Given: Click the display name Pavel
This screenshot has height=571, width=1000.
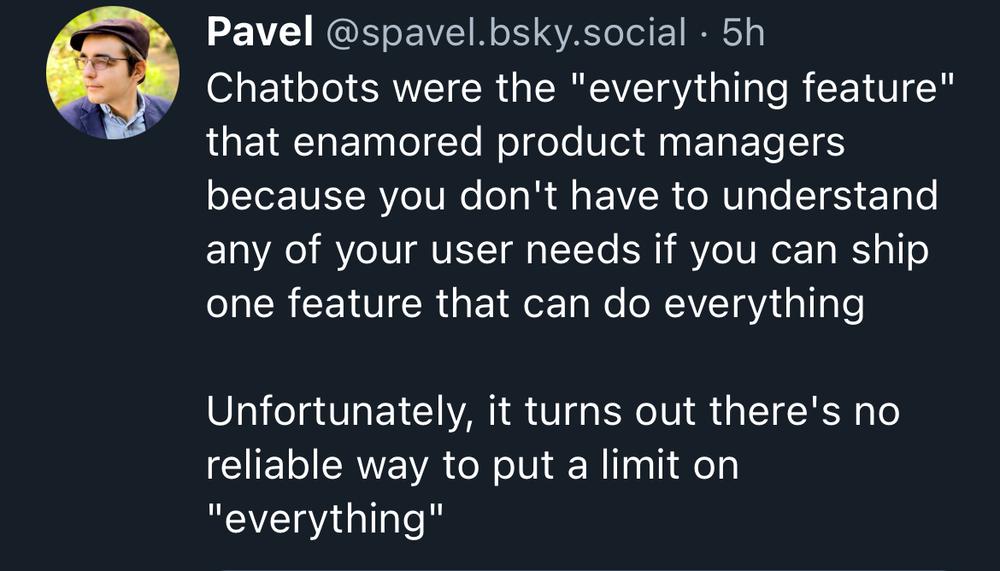Looking at the screenshot, I should pos(260,33).
